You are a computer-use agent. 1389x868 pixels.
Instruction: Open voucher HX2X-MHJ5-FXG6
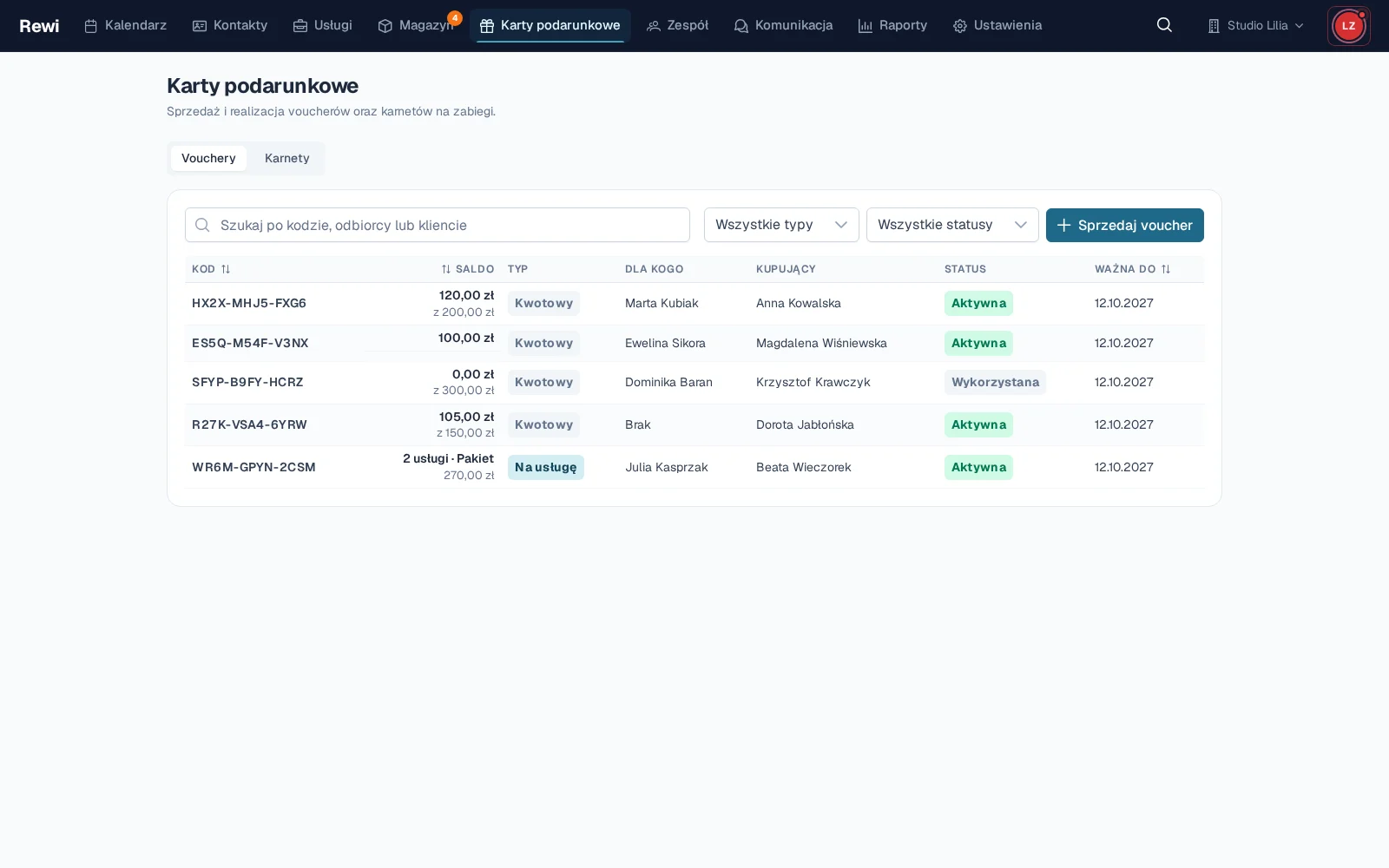(249, 303)
